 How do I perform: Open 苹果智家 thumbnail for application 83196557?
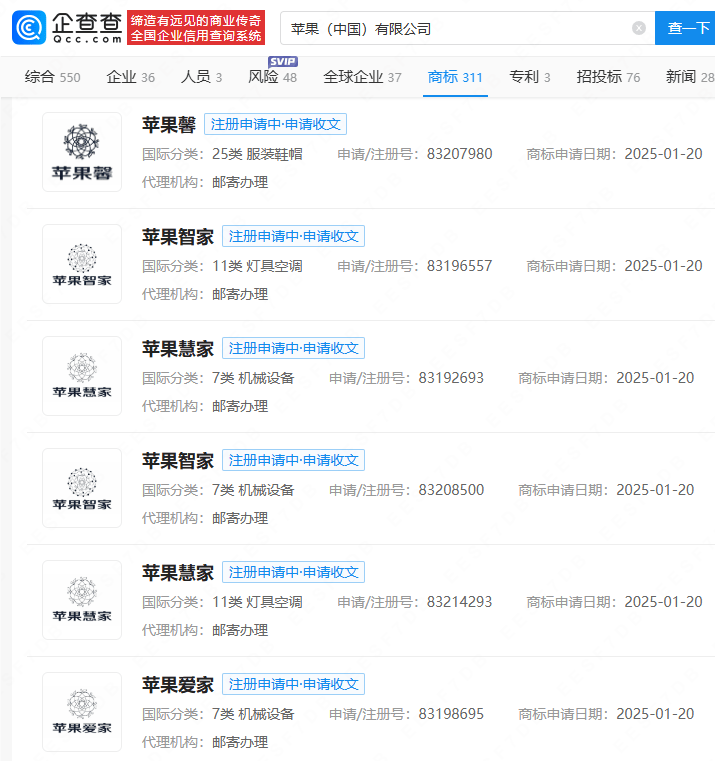(82, 264)
